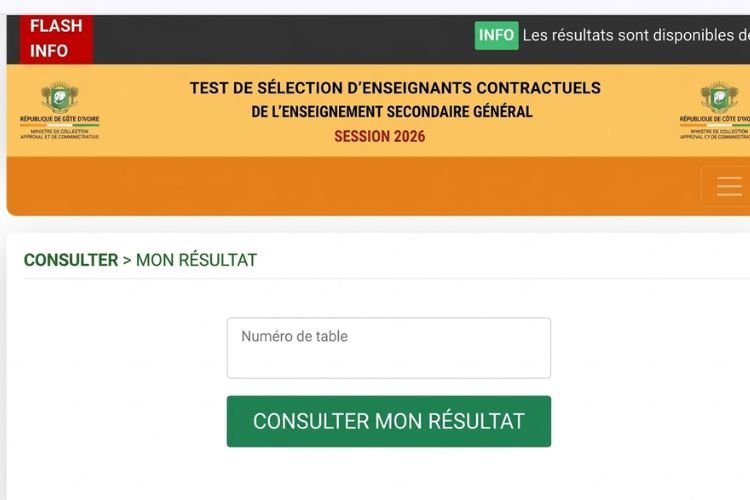The height and width of the screenshot is (500, 750).
Task: Click the SESSION 2026 heading
Action: (379, 136)
